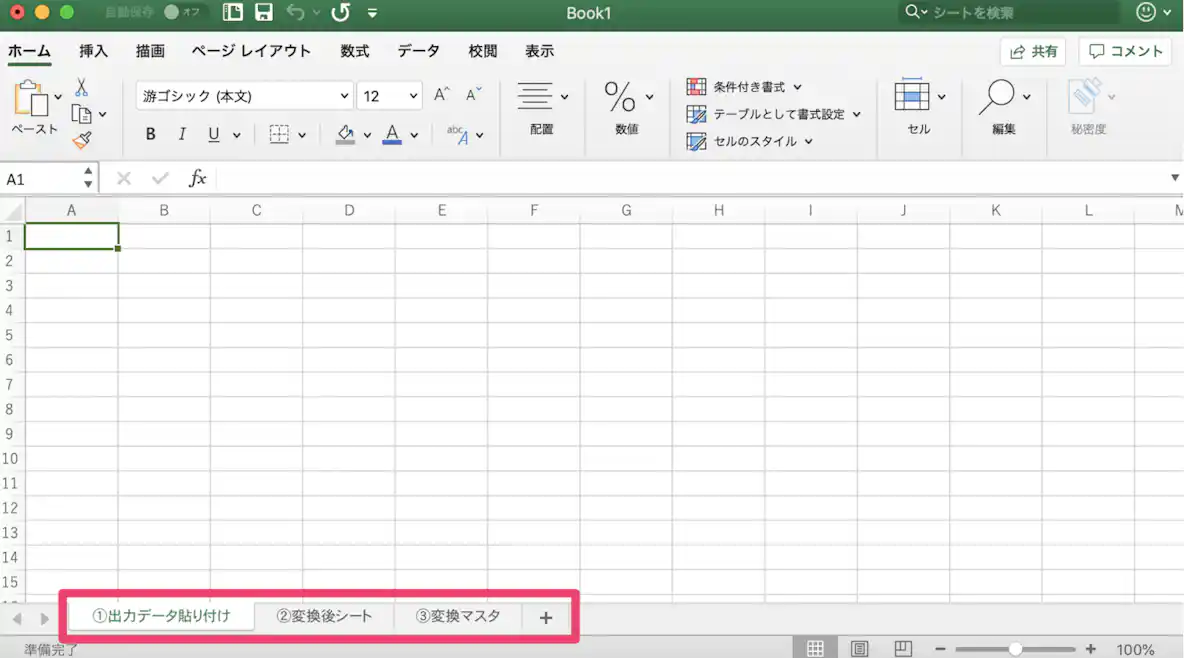
Task: Switch to the データ ribbon tab
Action: click(x=418, y=51)
